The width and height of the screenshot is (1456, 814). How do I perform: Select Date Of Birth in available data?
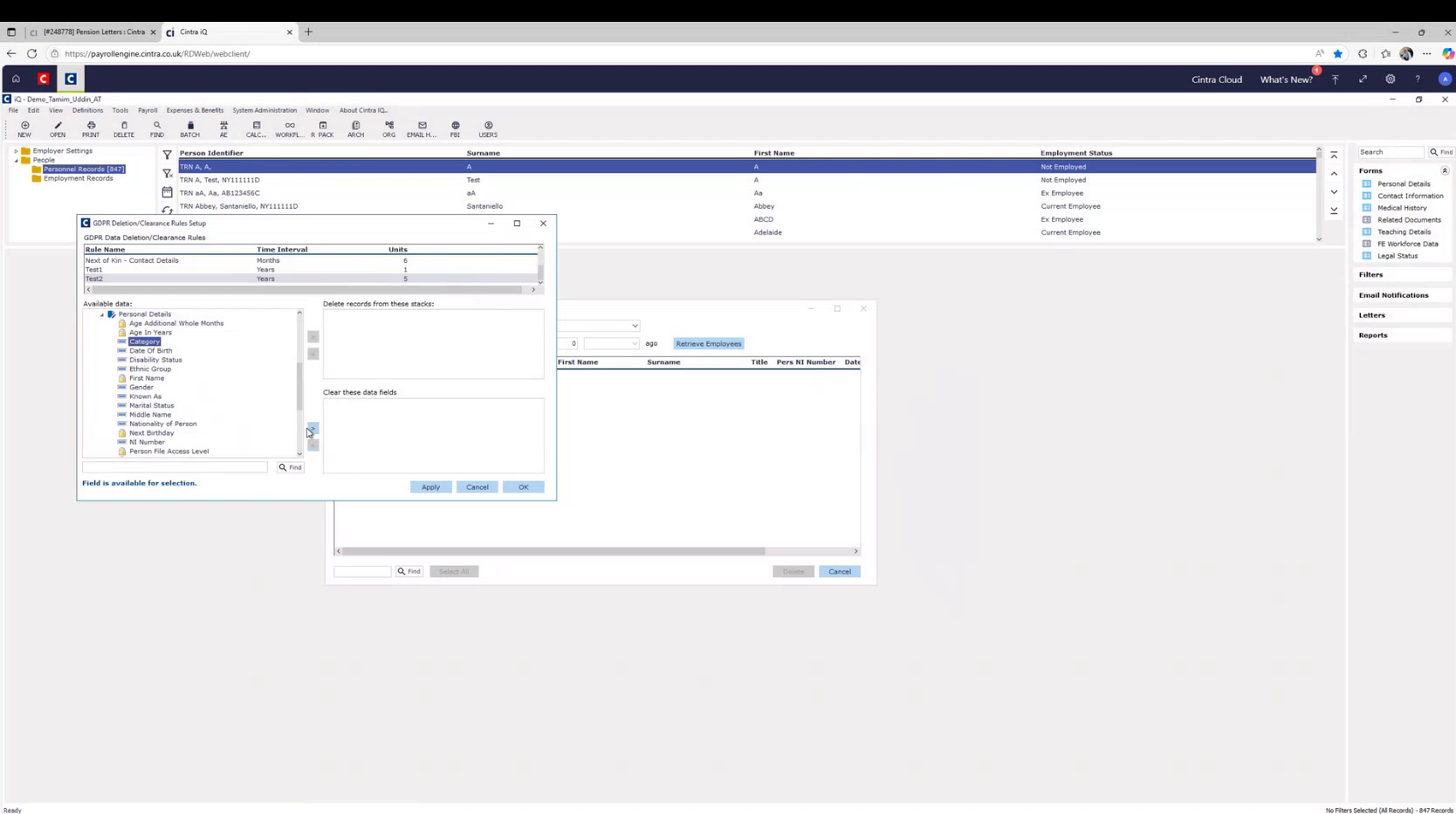(150, 350)
